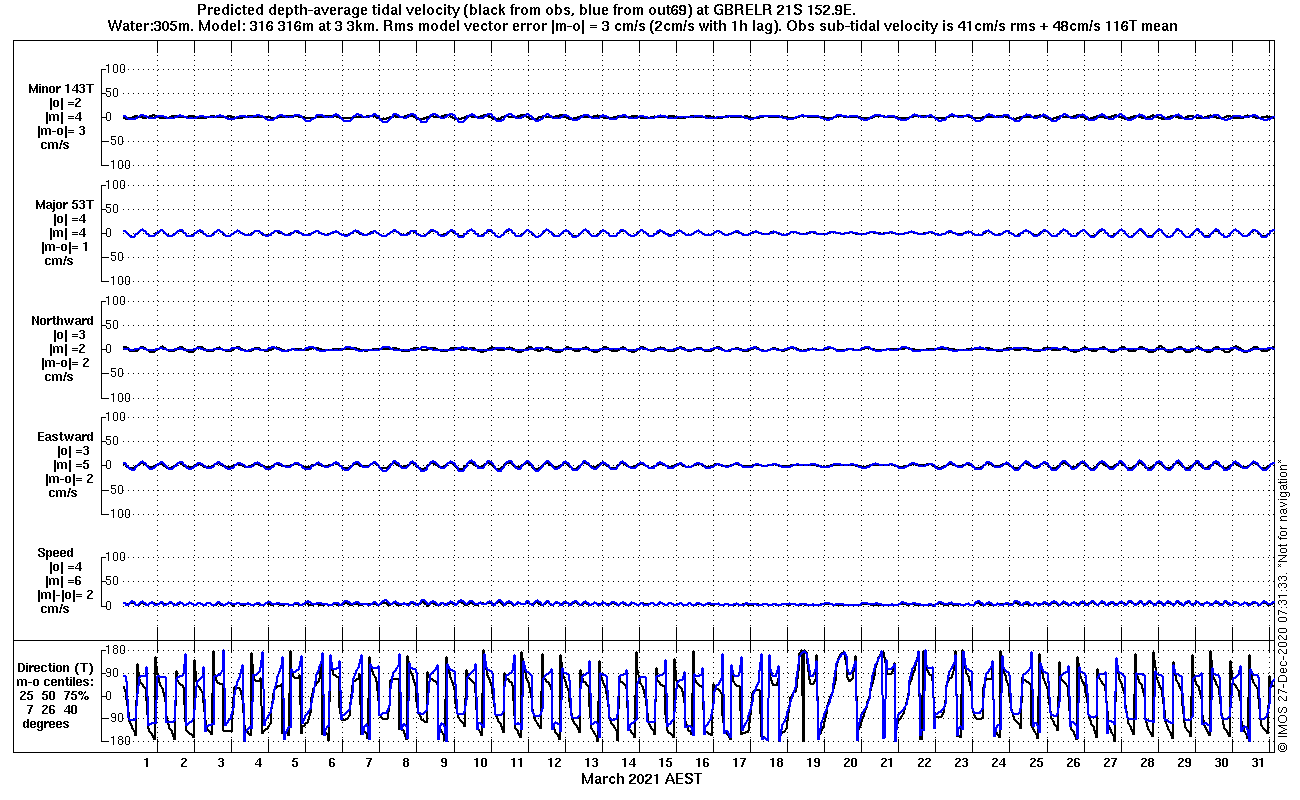Click the 'Eastward' panel label
This screenshot has height=800, width=1300.
point(65,437)
